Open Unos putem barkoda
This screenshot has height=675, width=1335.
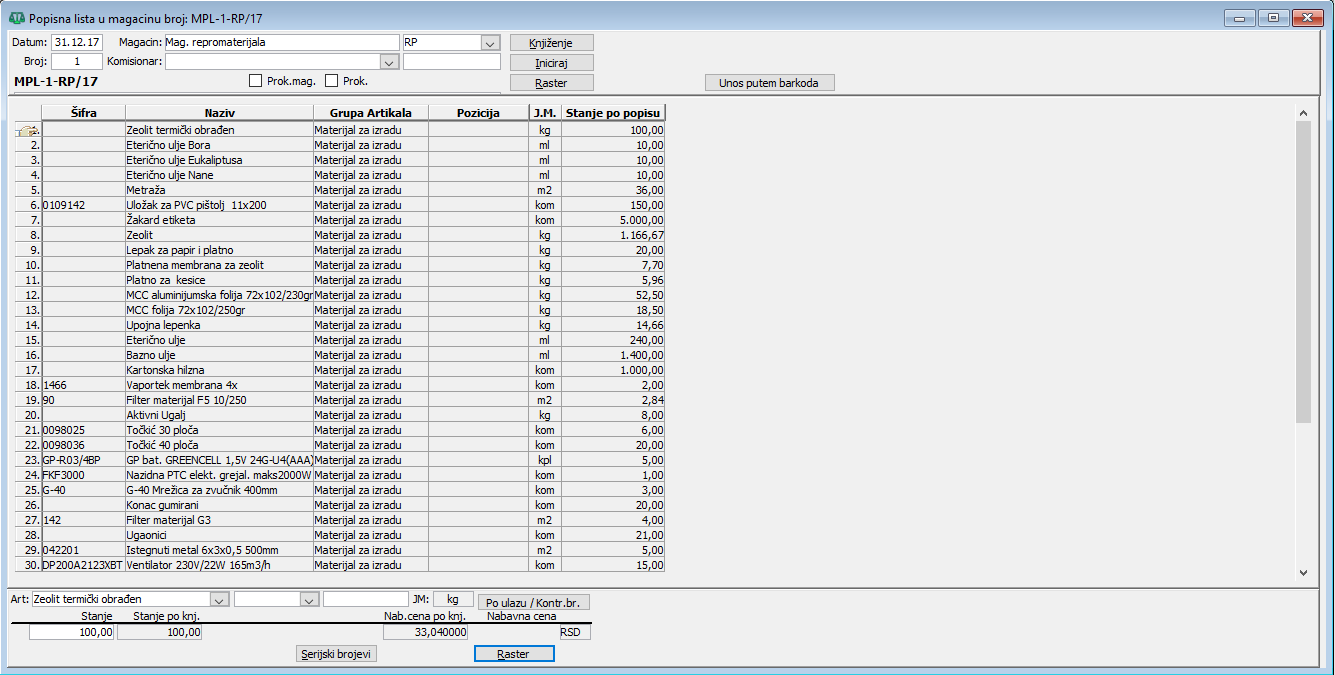point(769,83)
